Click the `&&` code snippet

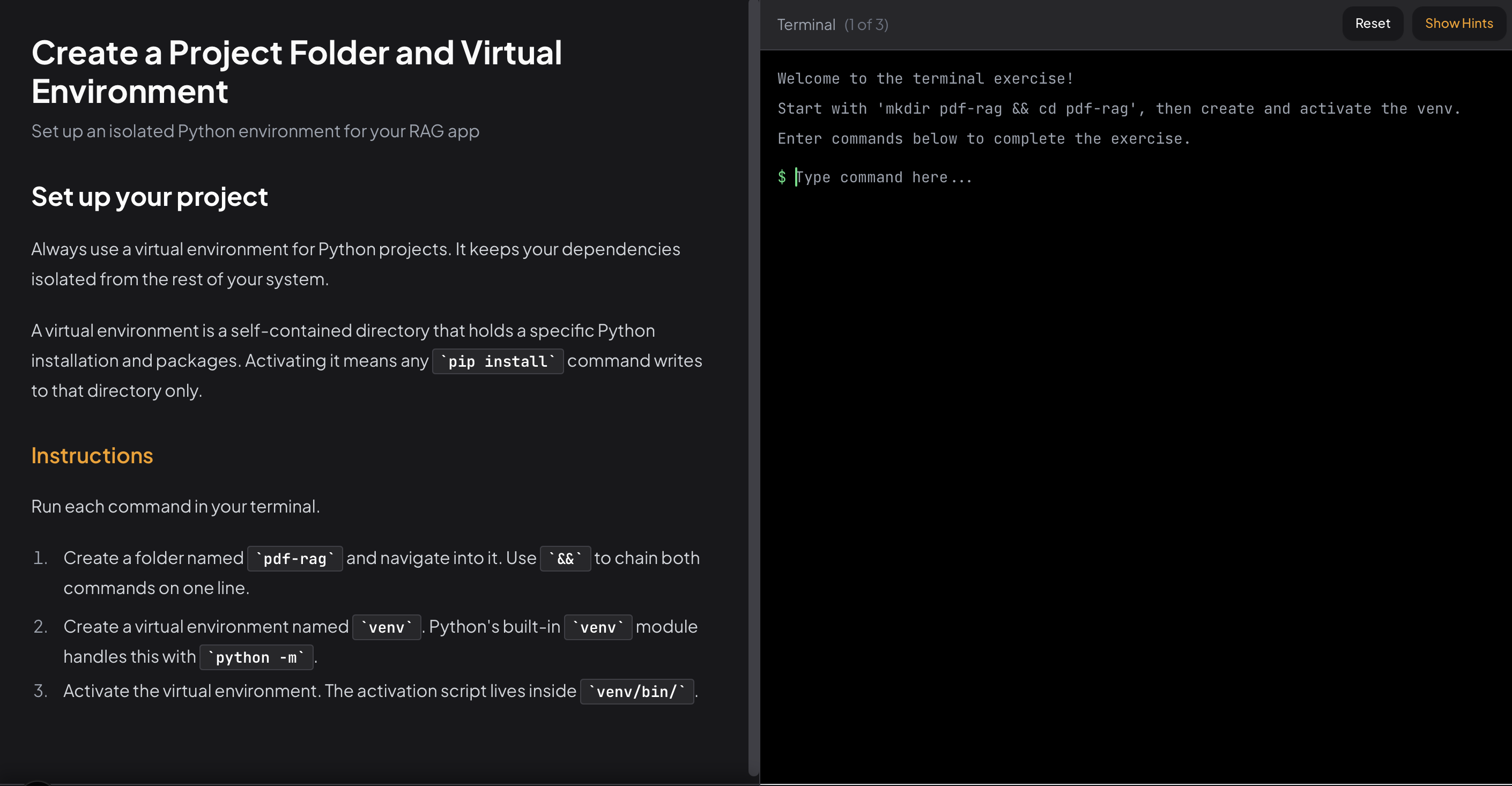coord(565,558)
